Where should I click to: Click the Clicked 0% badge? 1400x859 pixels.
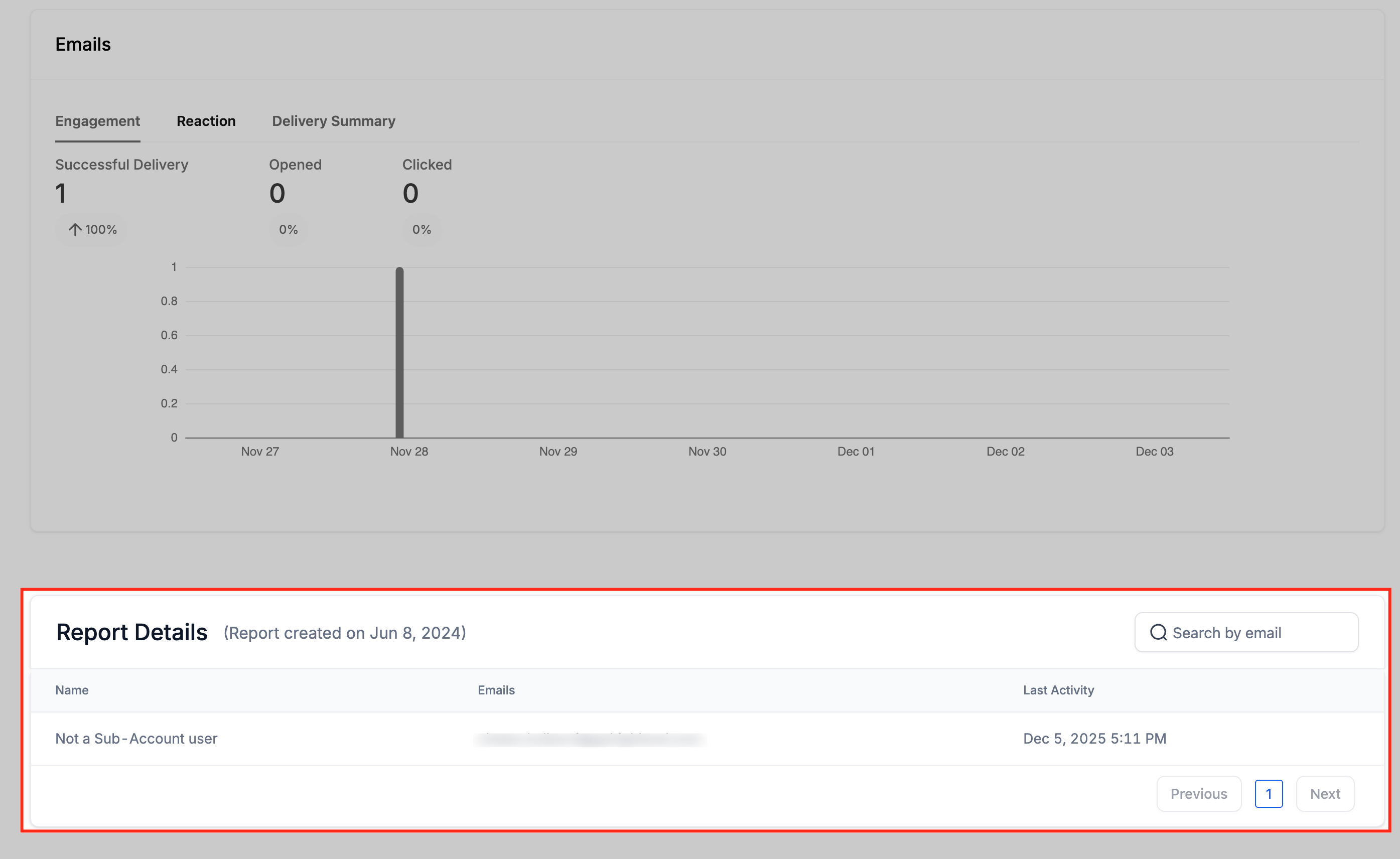pyautogui.click(x=421, y=229)
